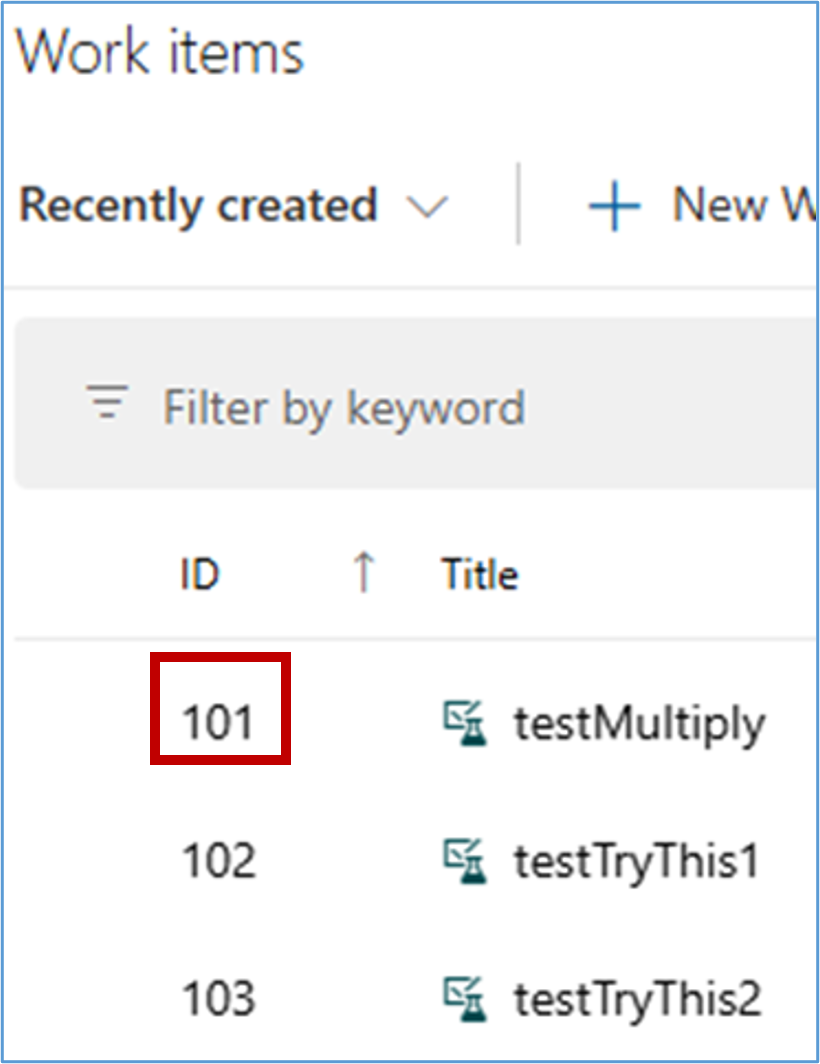The height and width of the screenshot is (1064, 820).
Task: Click the filter lines icon
Action: [108, 403]
